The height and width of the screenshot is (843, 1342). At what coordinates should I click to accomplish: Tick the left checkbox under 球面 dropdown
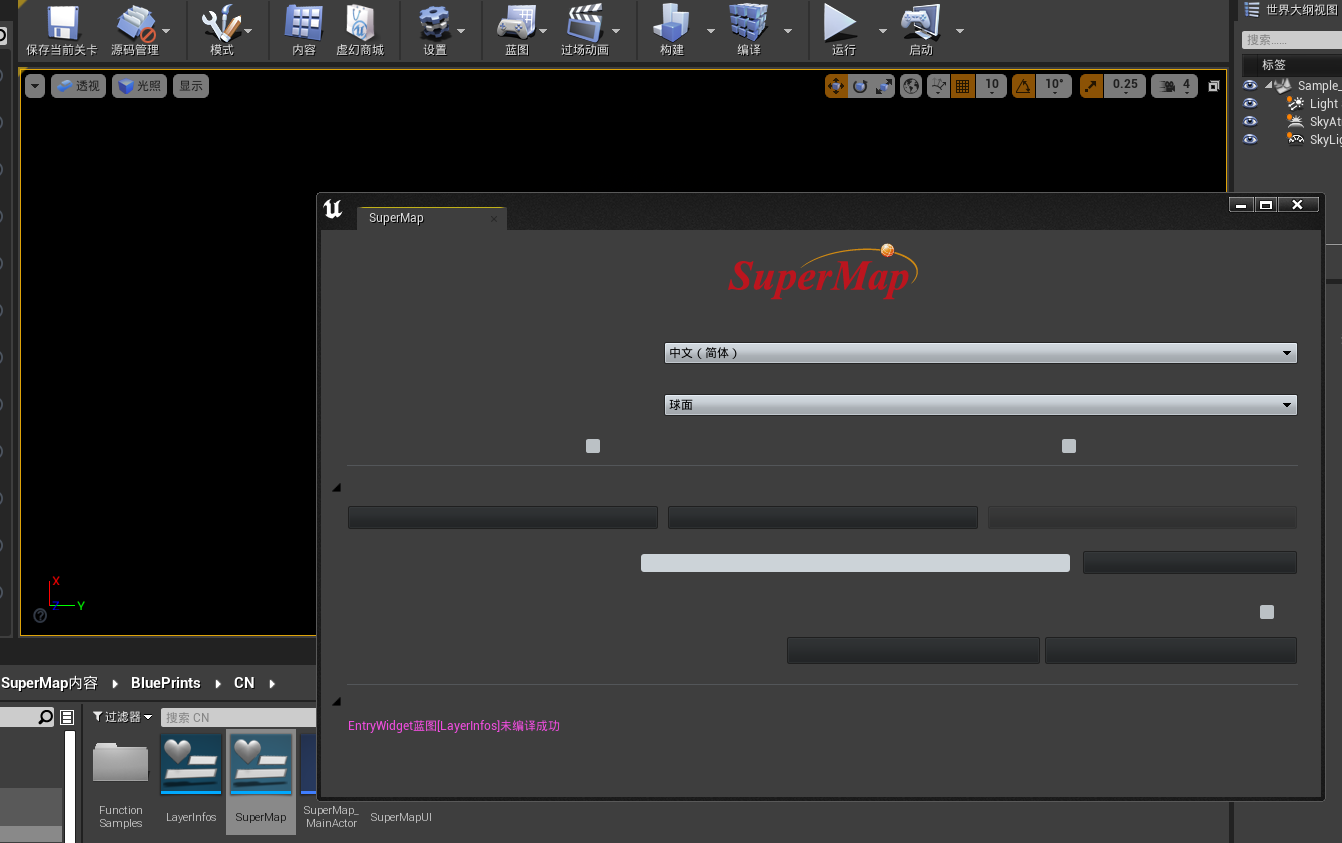593,446
